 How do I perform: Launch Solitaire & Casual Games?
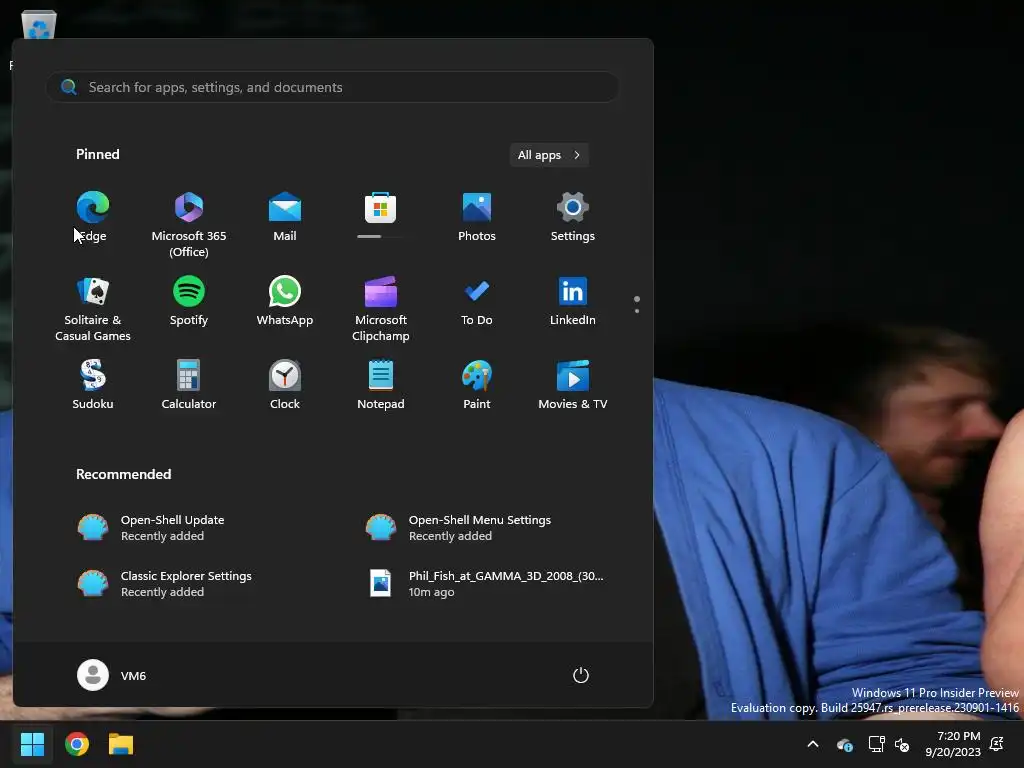coord(93,308)
